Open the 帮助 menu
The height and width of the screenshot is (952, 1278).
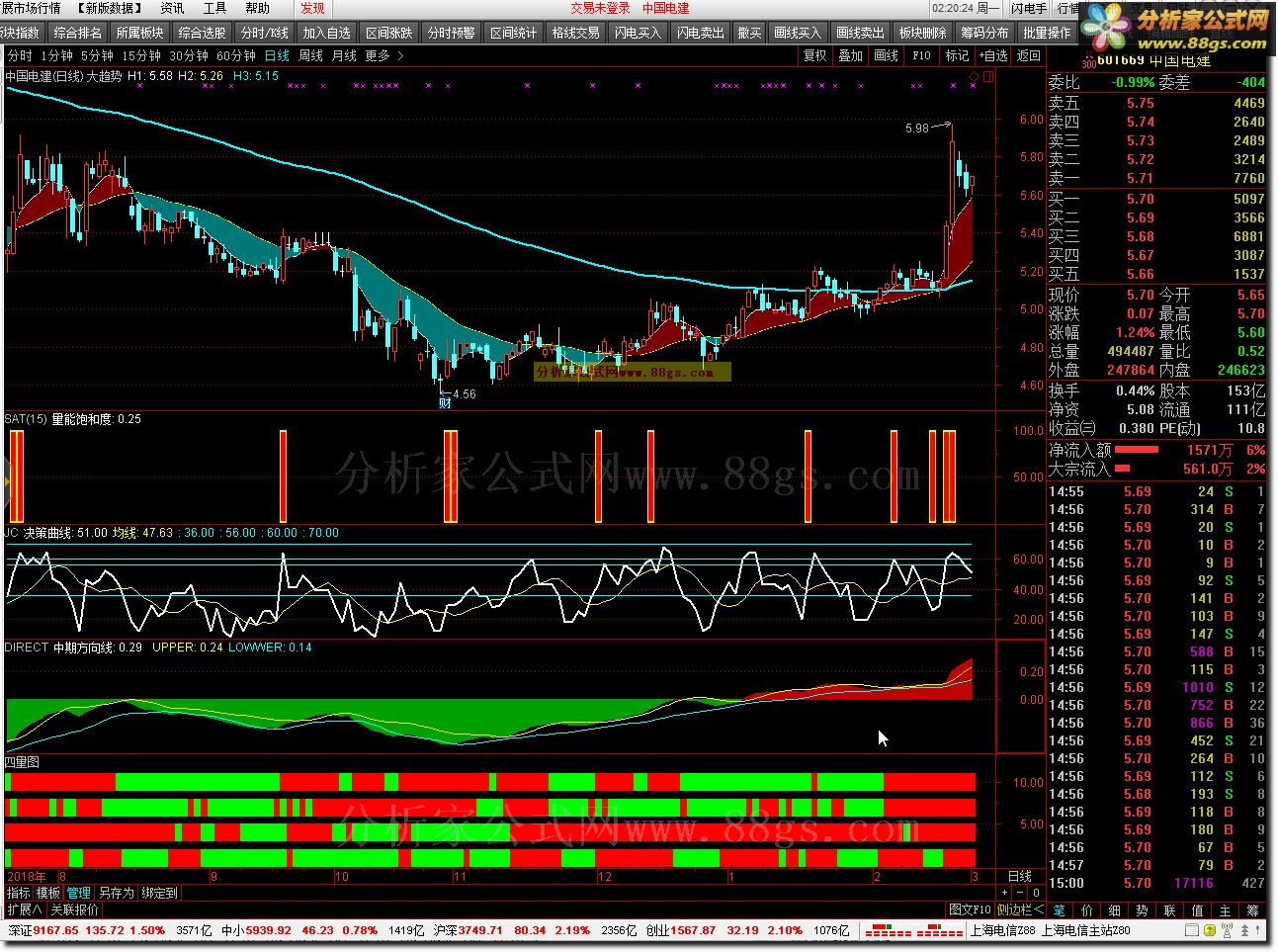(257, 8)
